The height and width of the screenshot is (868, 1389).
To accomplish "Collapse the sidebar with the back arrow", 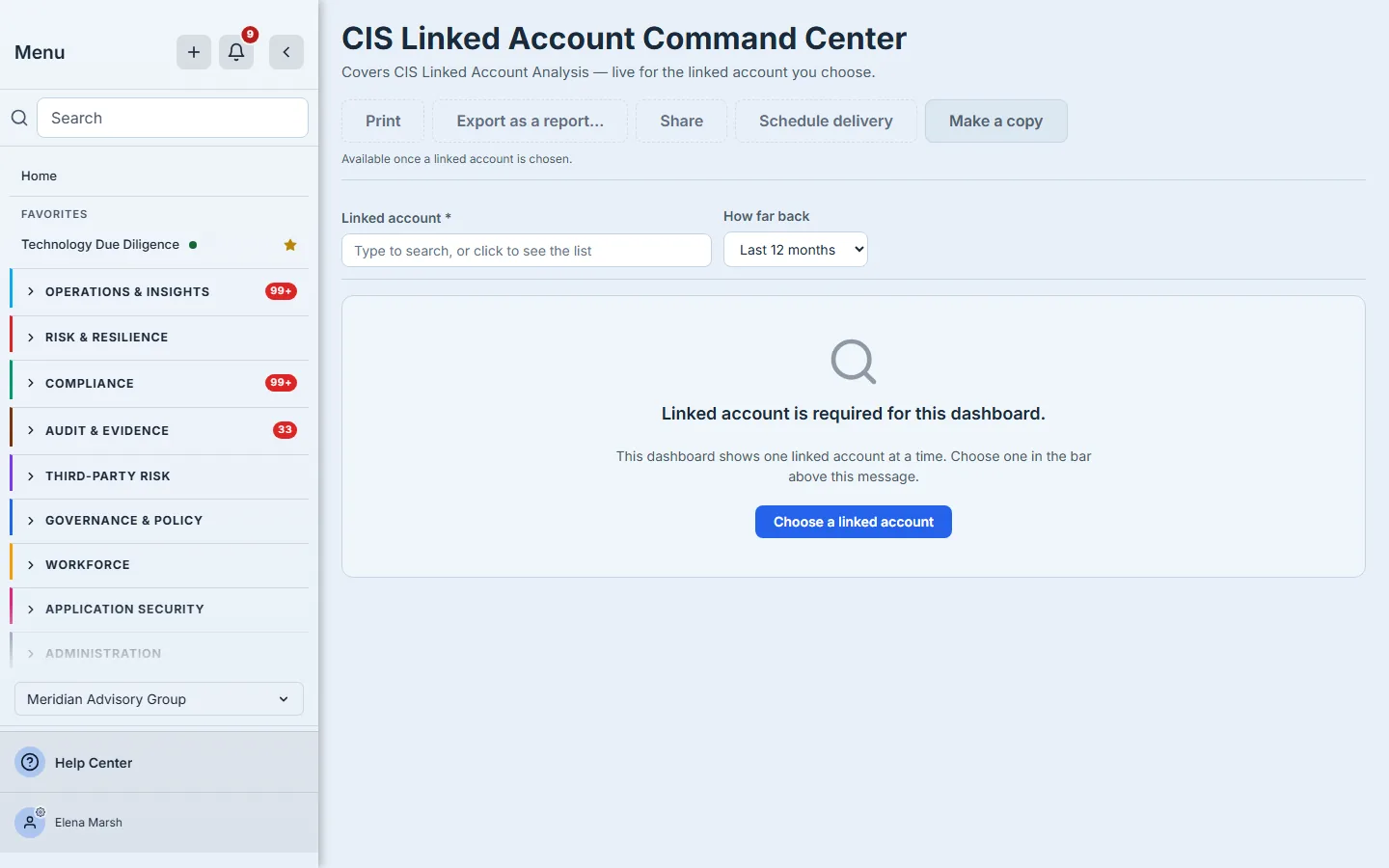I will [x=286, y=52].
